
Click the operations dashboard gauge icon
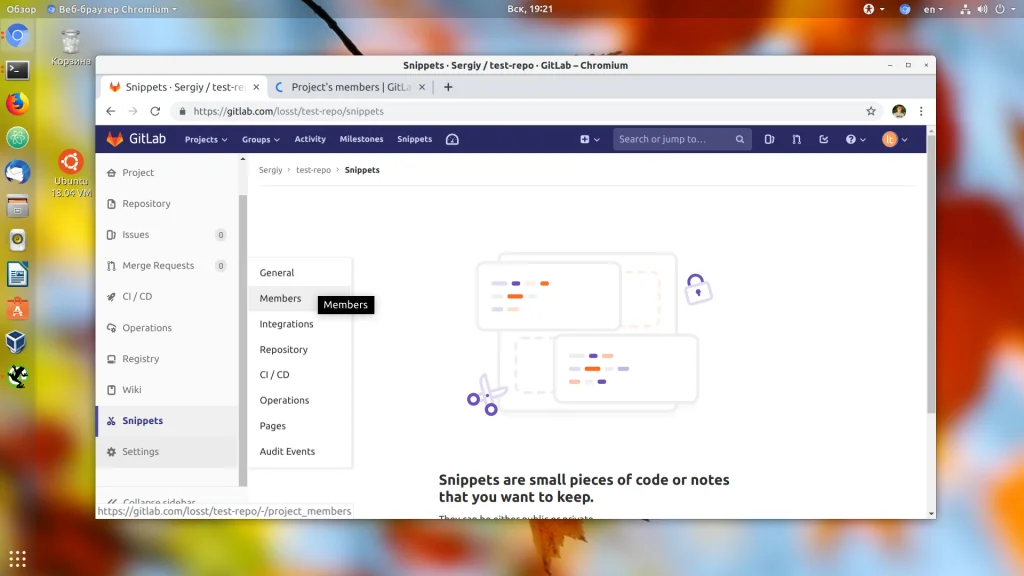[x=452, y=139]
